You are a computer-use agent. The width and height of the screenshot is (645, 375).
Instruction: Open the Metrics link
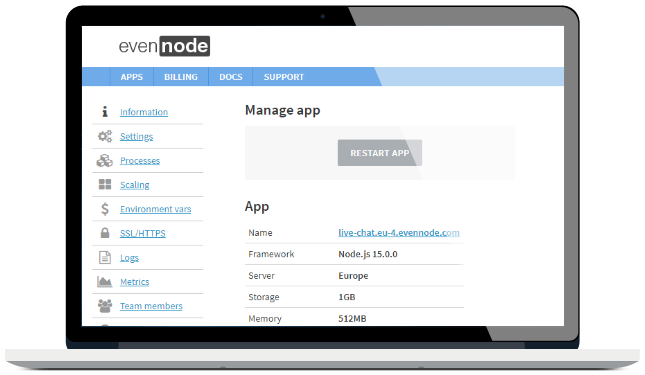coord(135,282)
